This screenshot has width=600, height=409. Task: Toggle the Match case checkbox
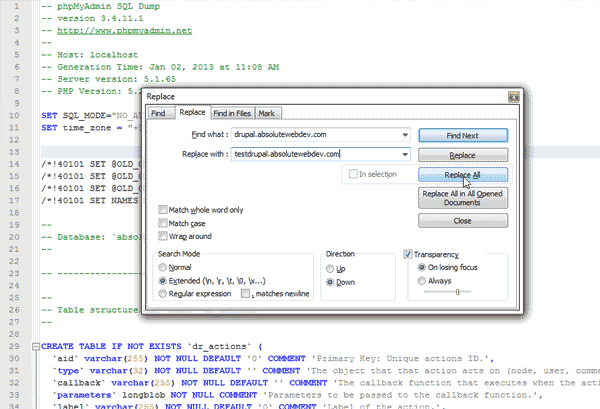(x=163, y=223)
